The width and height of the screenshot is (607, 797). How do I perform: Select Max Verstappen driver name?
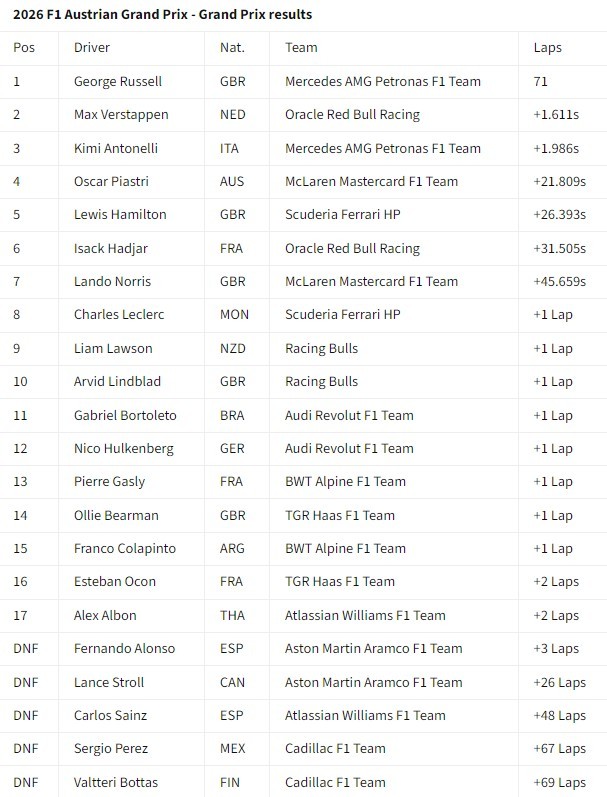(x=120, y=115)
